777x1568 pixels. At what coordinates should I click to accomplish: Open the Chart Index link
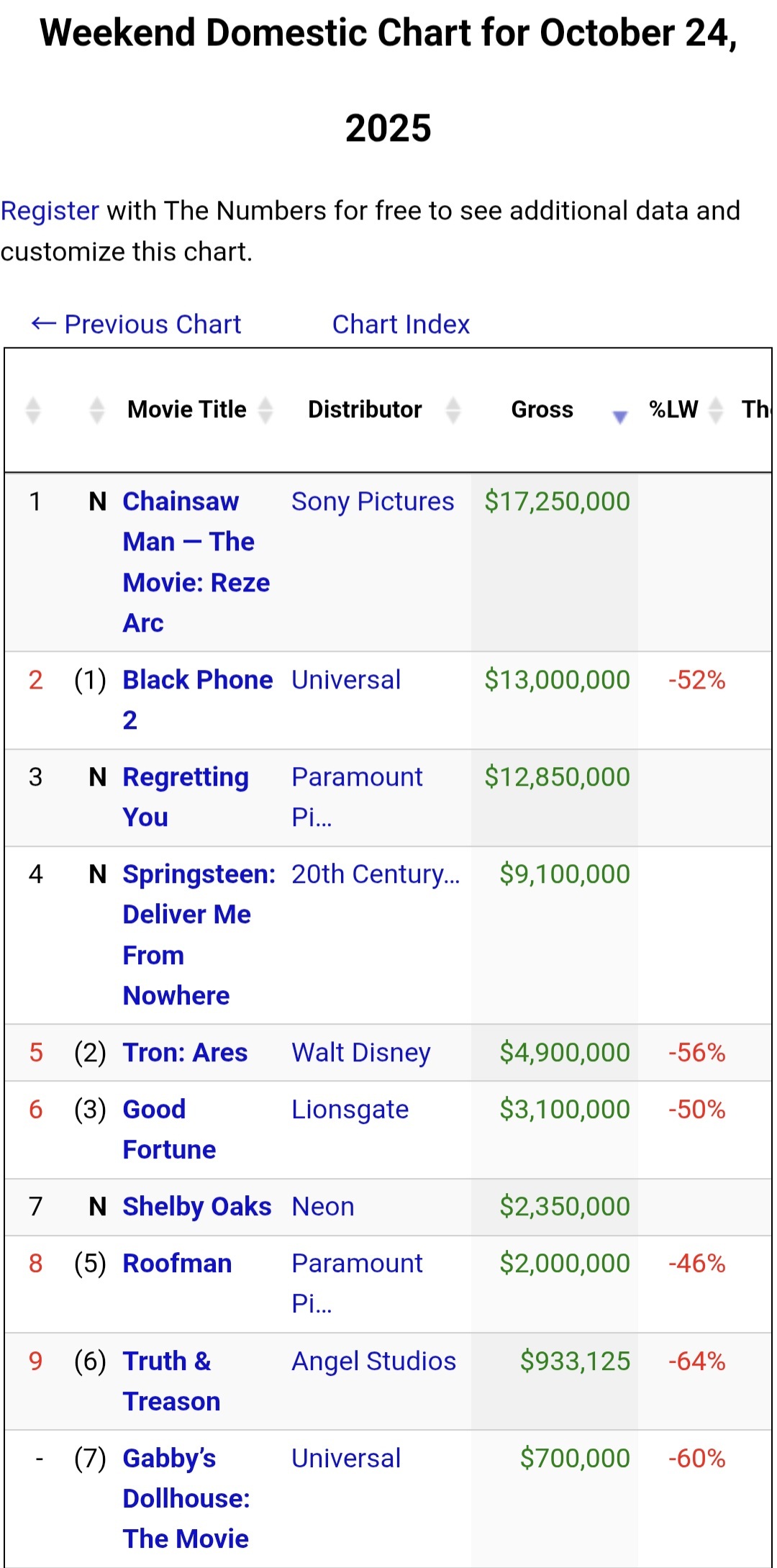401,325
